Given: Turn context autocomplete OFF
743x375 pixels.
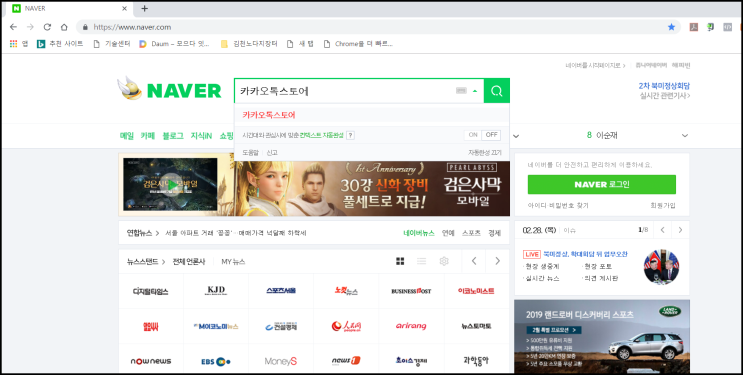Looking at the screenshot, I should pyautogui.click(x=491, y=135).
